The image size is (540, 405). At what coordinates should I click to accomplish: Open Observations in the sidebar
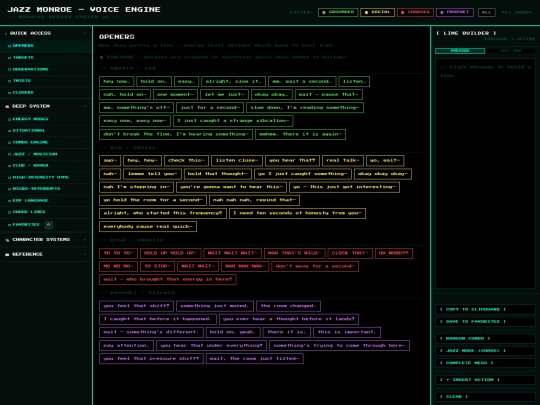46,69
